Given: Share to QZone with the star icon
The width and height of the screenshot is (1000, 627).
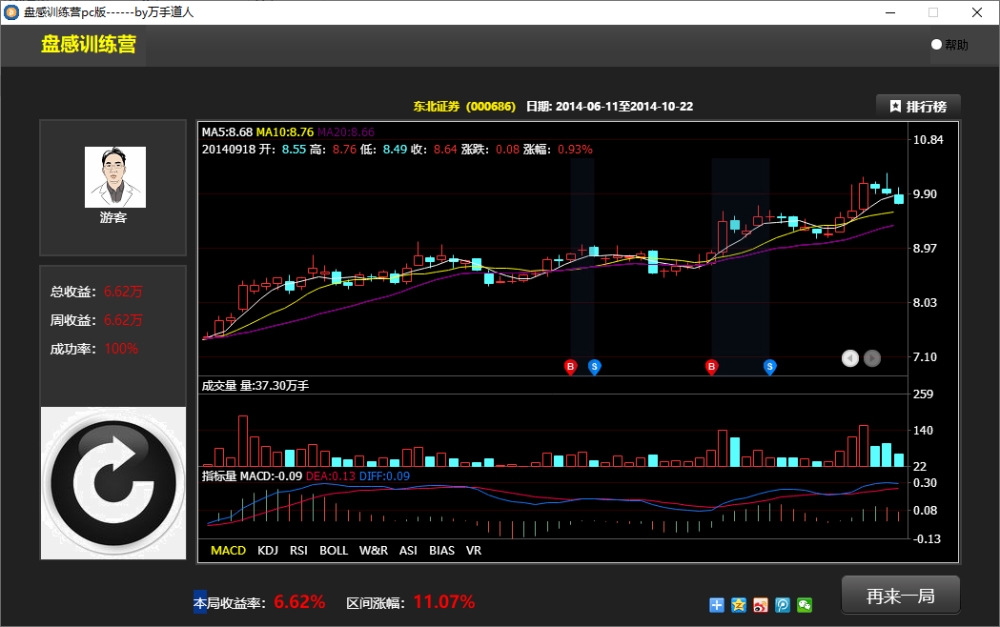Looking at the screenshot, I should coord(739,605).
